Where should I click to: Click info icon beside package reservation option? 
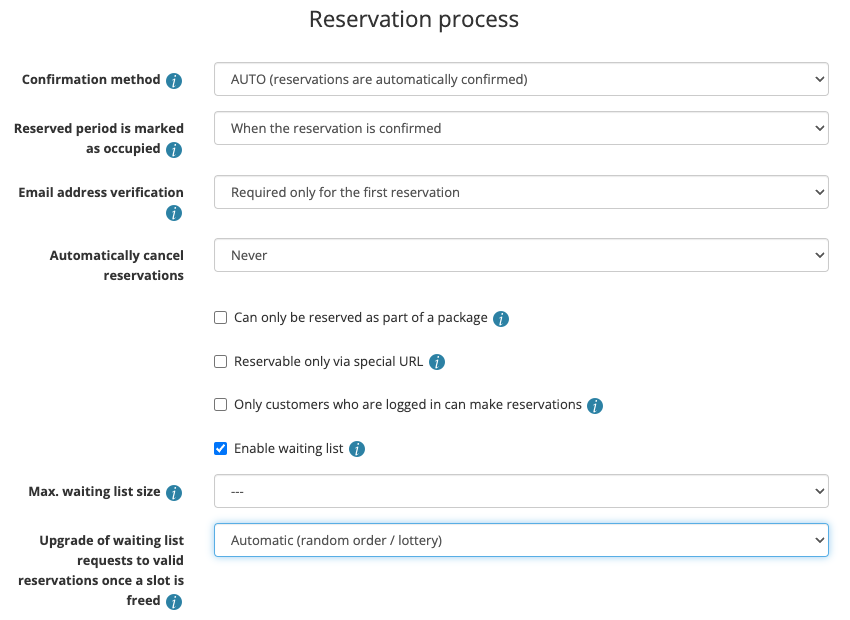[x=501, y=319]
